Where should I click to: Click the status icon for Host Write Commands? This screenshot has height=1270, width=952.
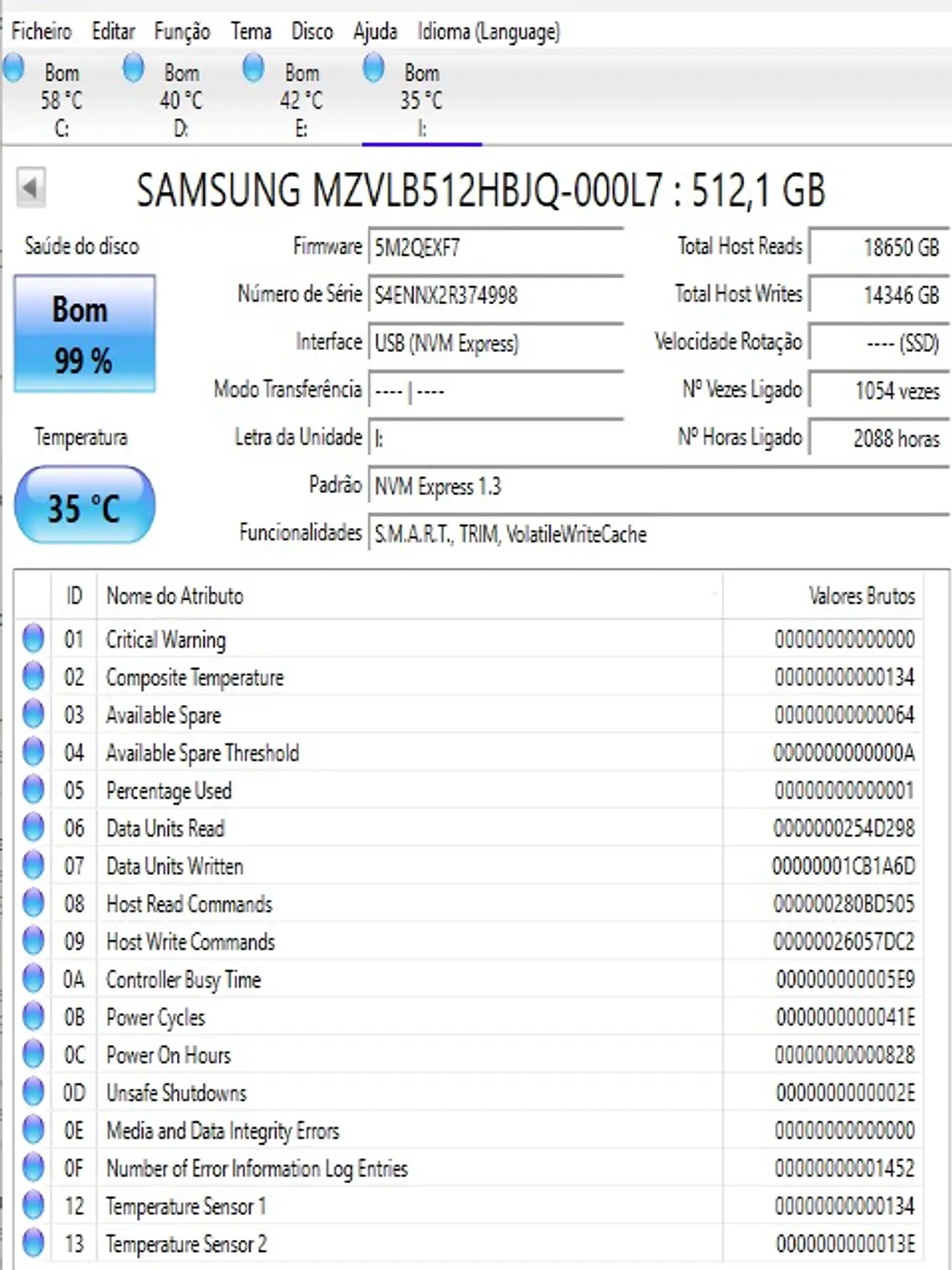[33, 941]
